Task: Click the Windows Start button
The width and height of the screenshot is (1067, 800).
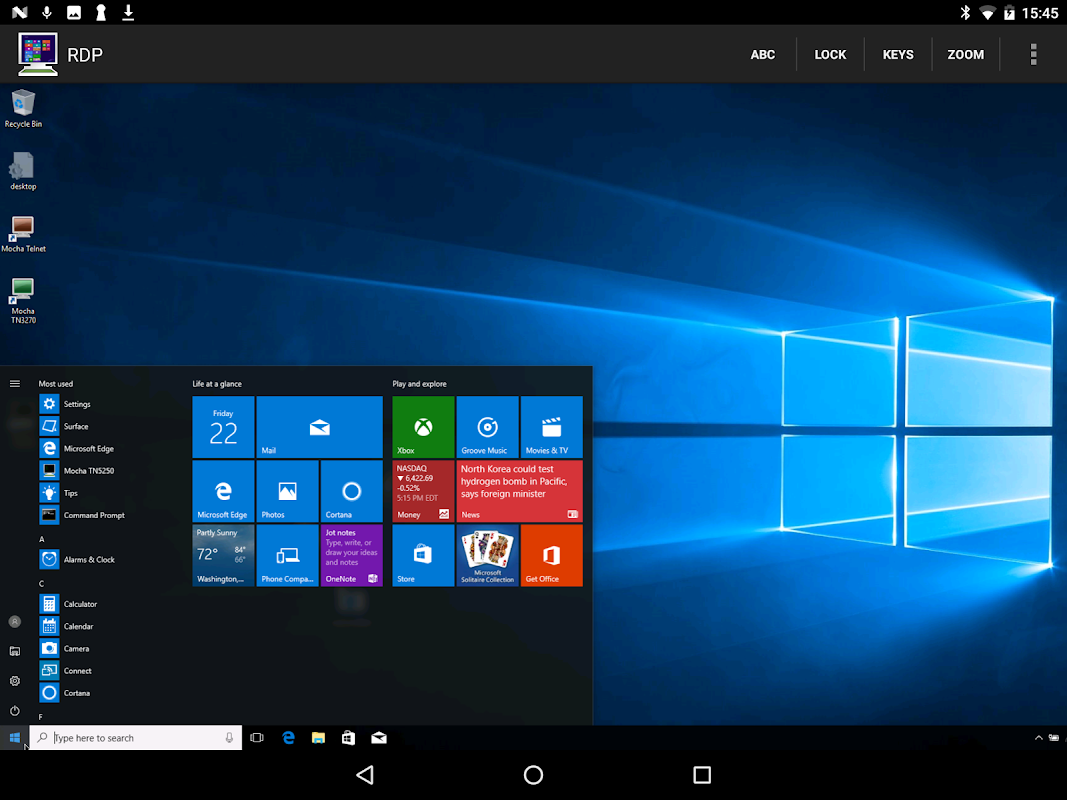Action: 15,738
